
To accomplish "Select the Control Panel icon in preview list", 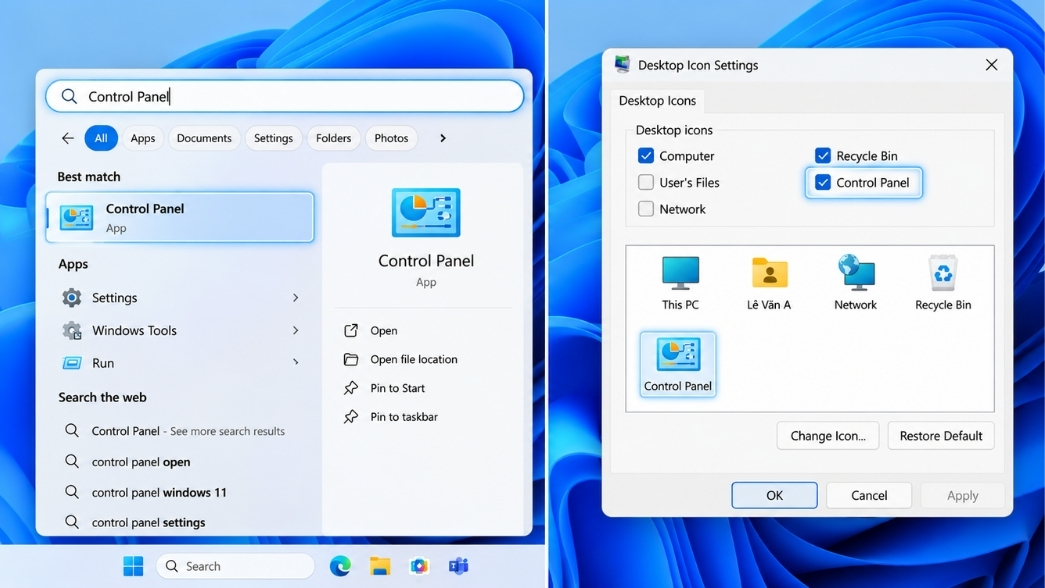I will click(x=678, y=364).
